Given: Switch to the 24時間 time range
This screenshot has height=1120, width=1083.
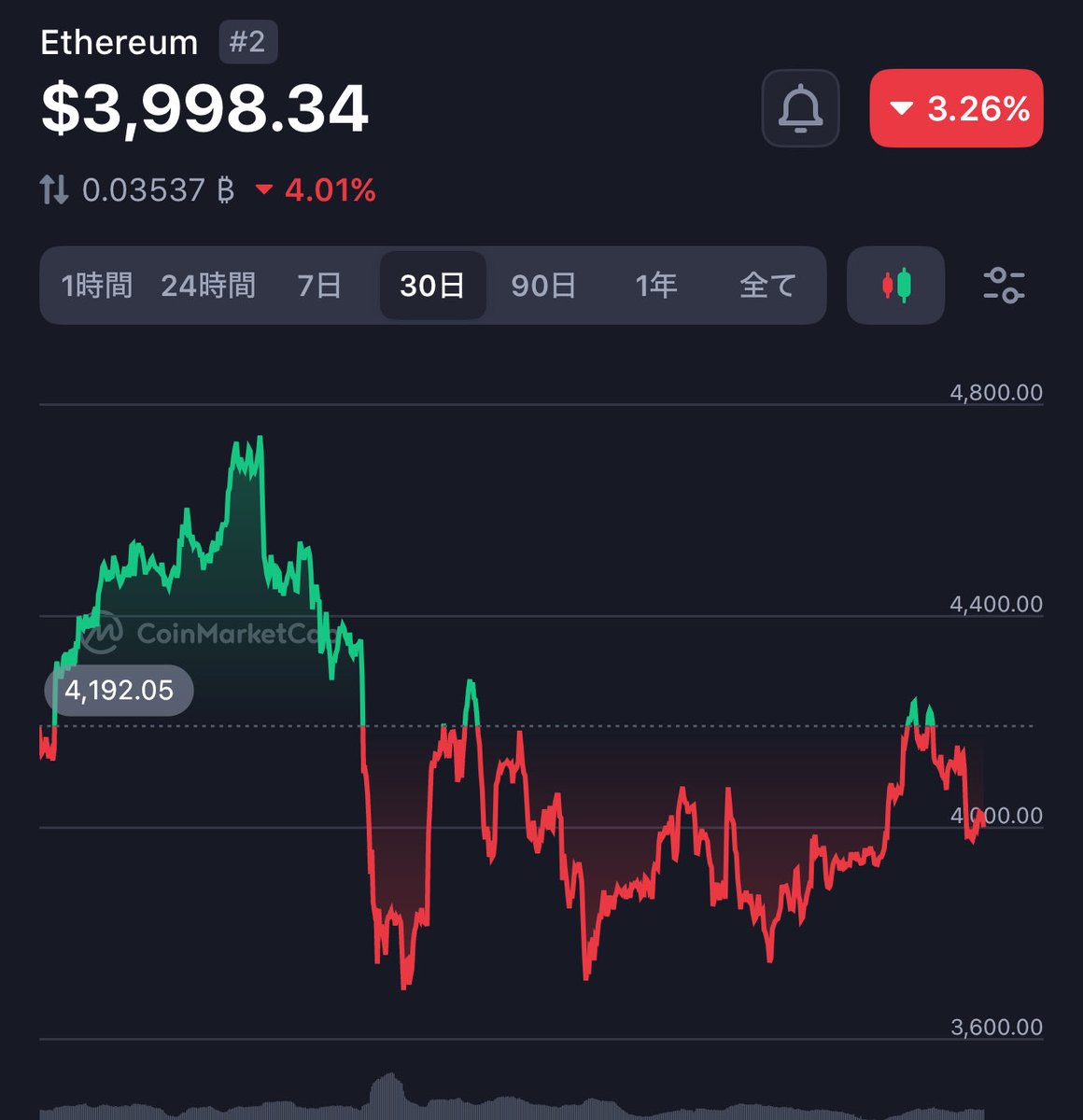Looking at the screenshot, I should tap(210, 287).
